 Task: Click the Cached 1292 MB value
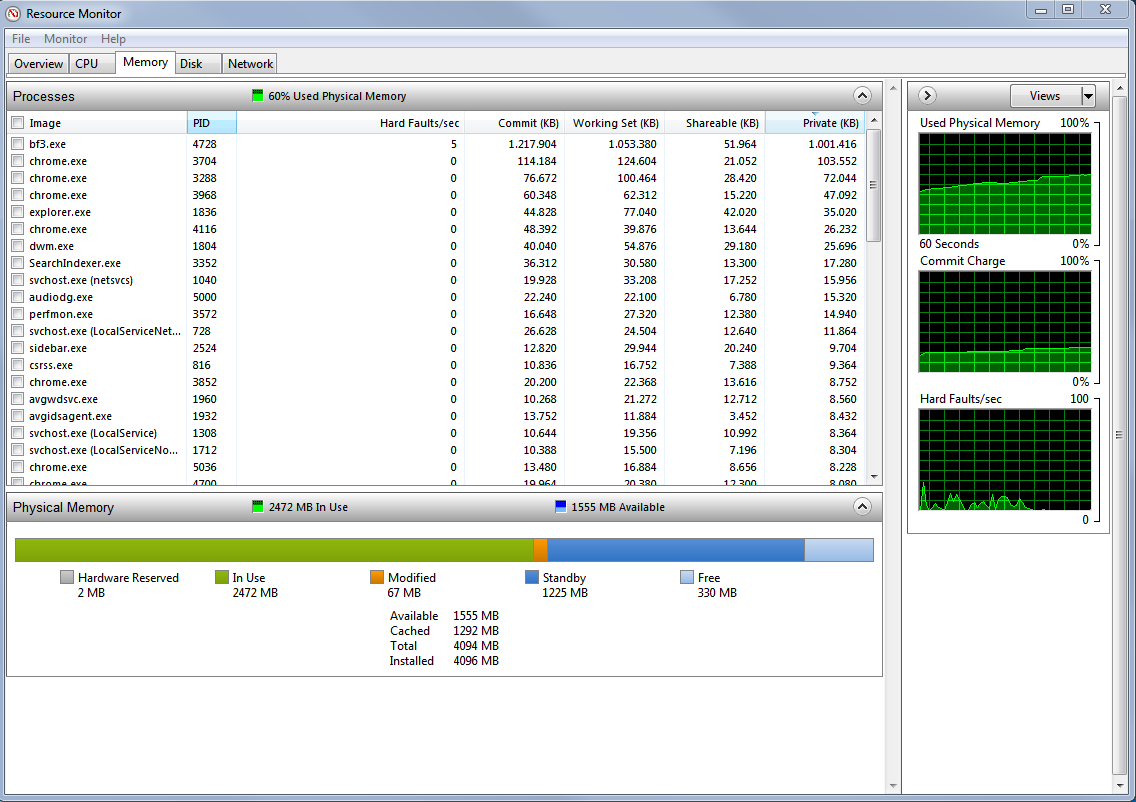476,631
